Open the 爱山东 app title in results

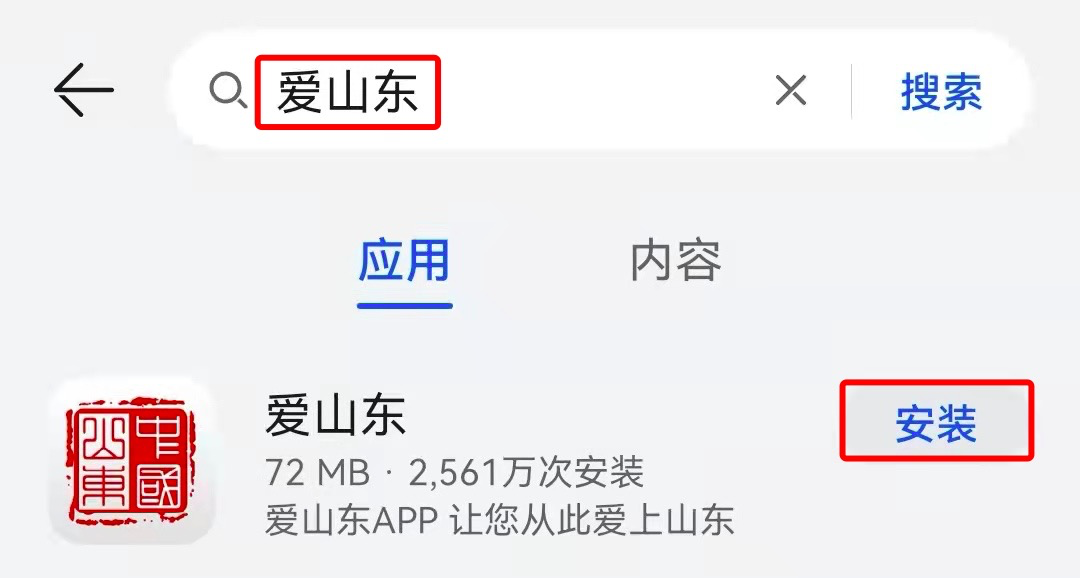point(335,415)
